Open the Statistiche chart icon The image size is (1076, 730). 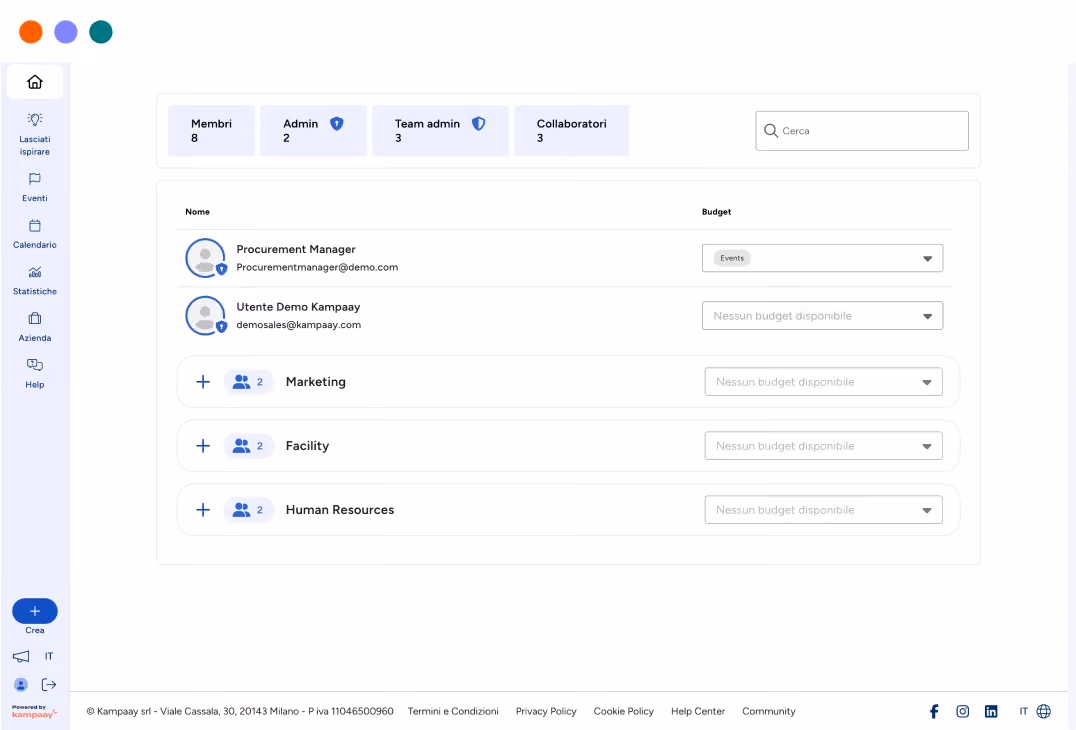pyautogui.click(x=35, y=272)
